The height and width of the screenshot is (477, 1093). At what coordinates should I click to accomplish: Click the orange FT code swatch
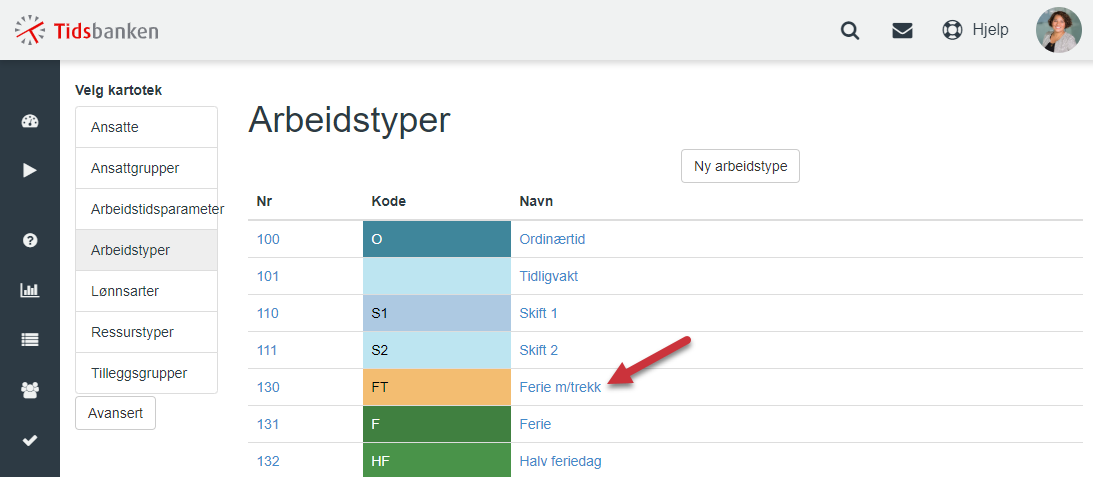coord(437,387)
